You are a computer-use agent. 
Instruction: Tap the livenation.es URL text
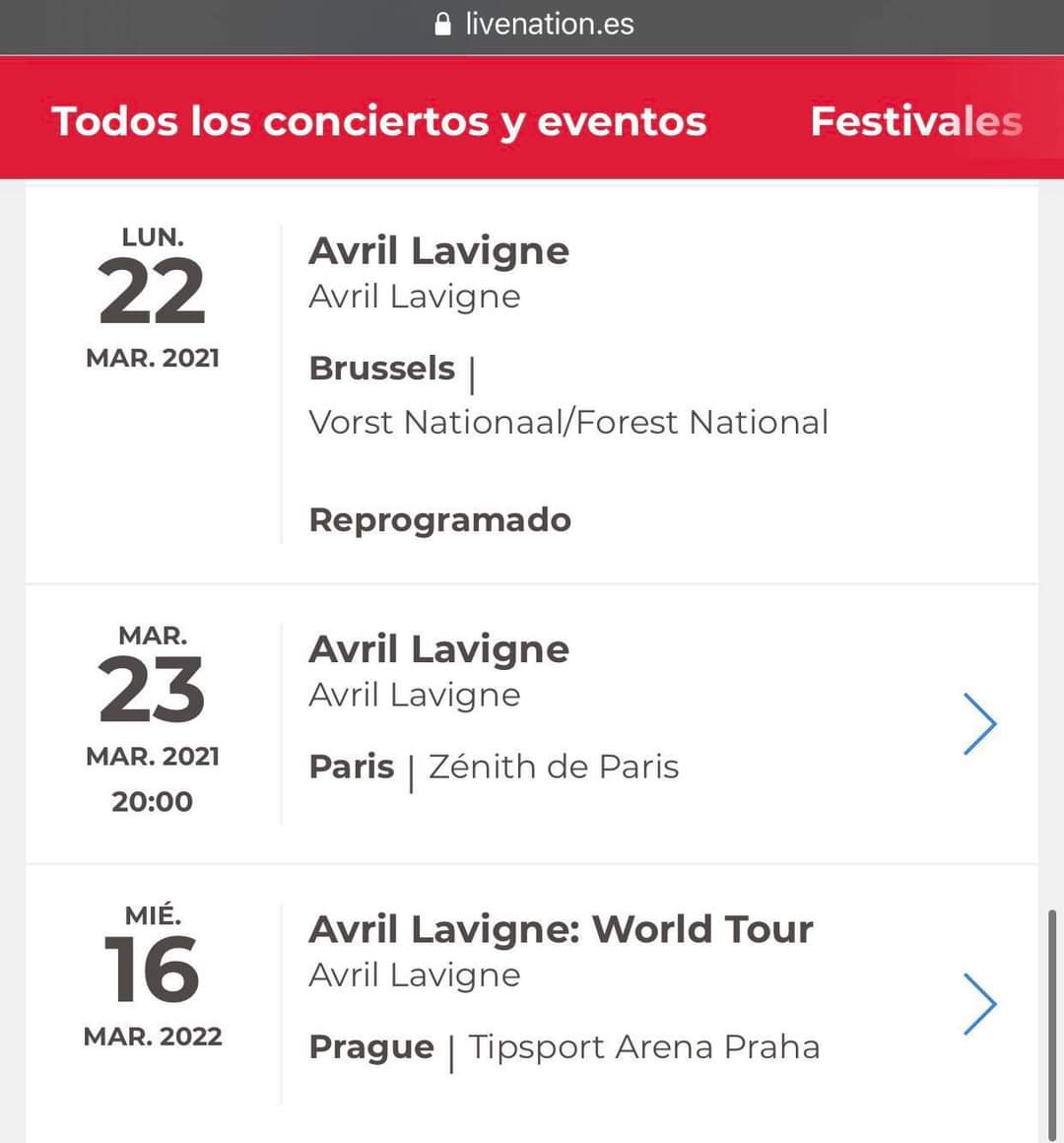point(550,24)
